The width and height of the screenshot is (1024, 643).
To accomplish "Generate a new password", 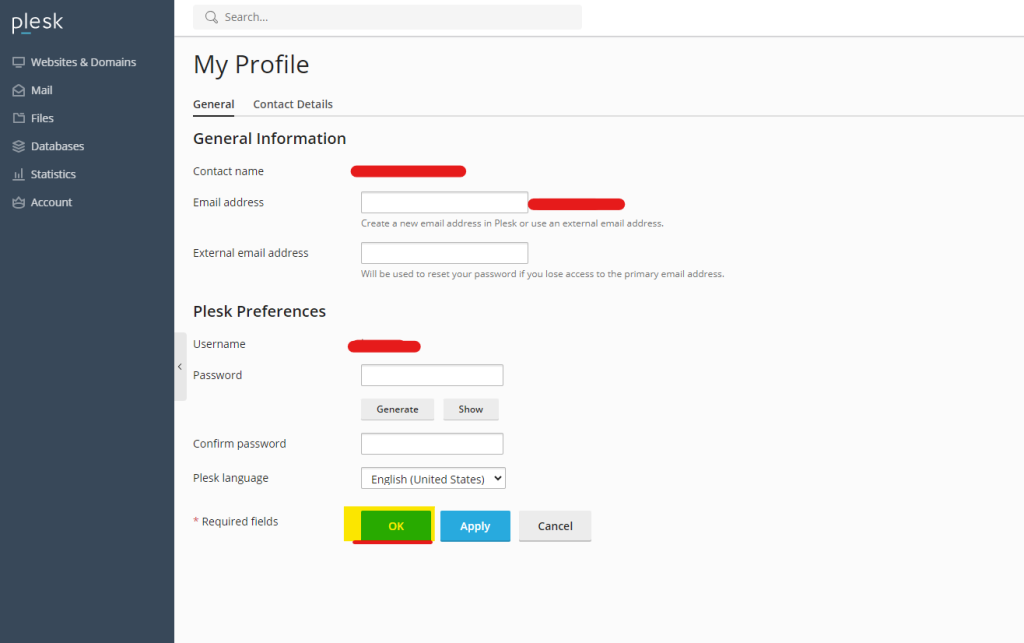I will (x=397, y=409).
